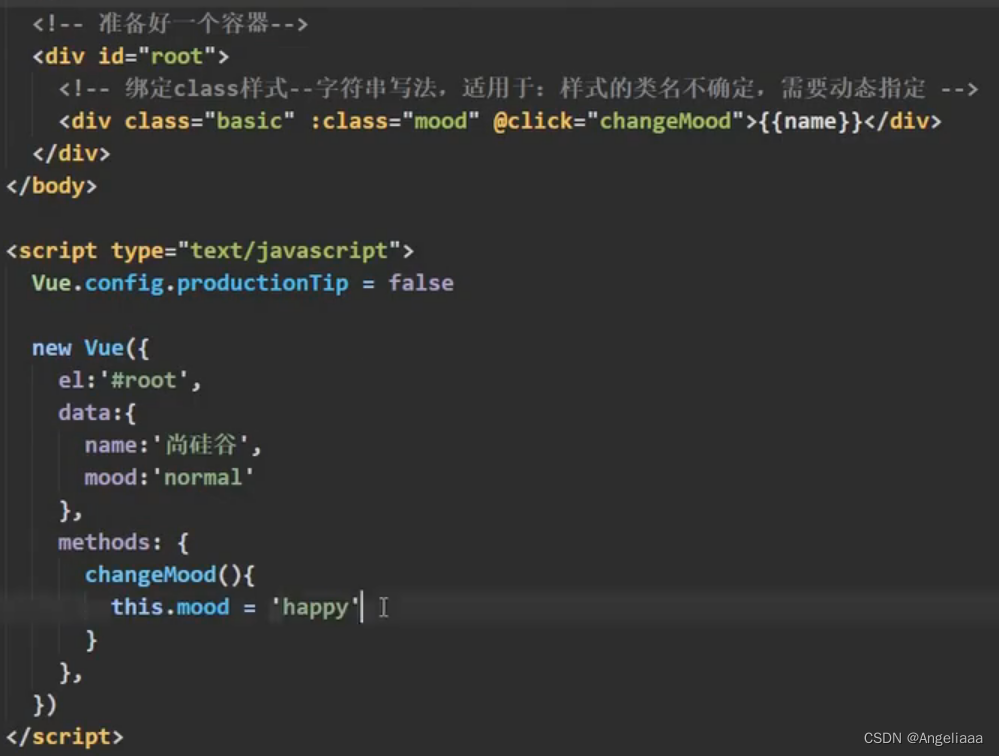
Task: Click the 'false' value
Action: point(421,283)
